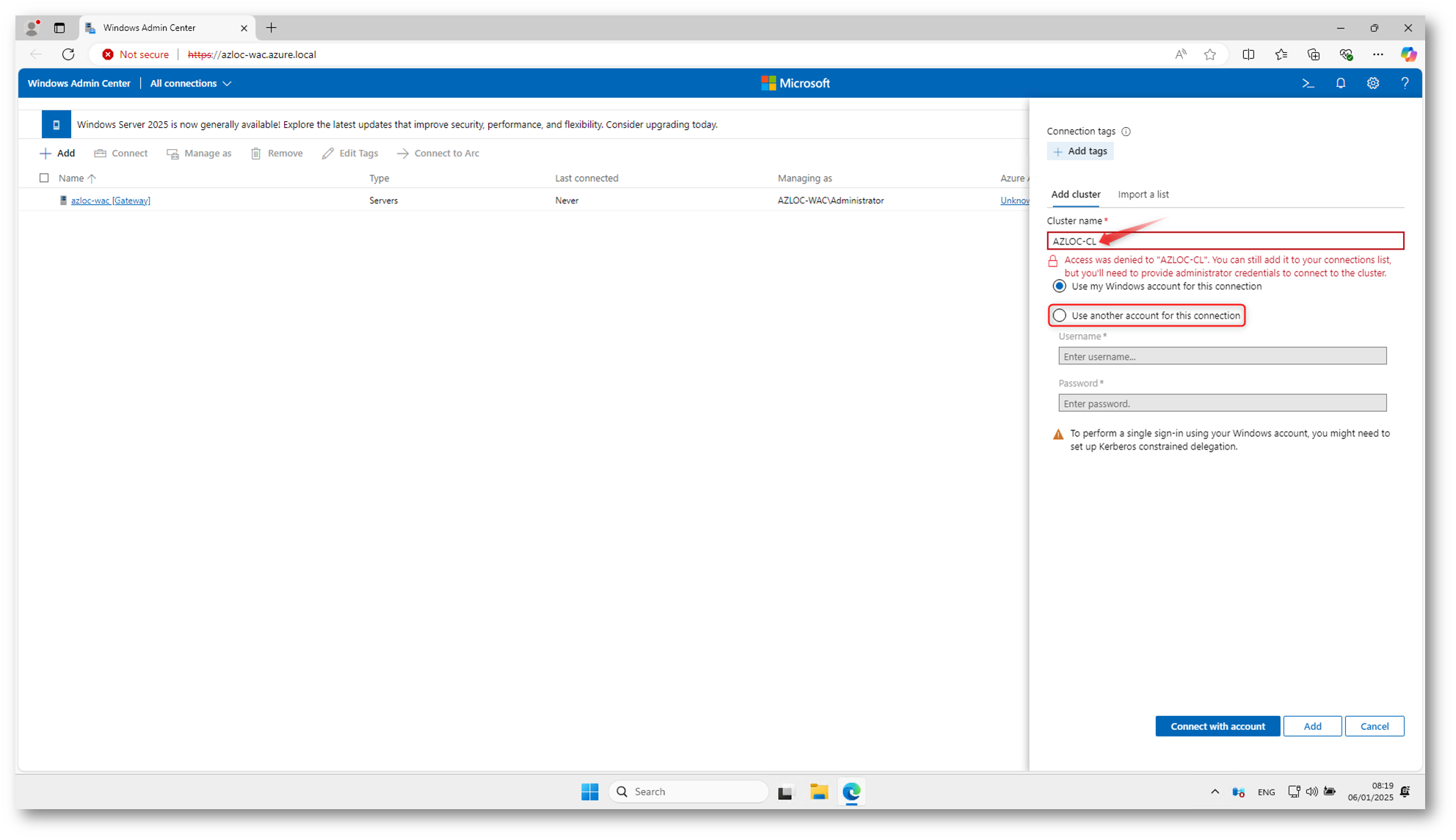Click the browser address bar URL

point(252,54)
